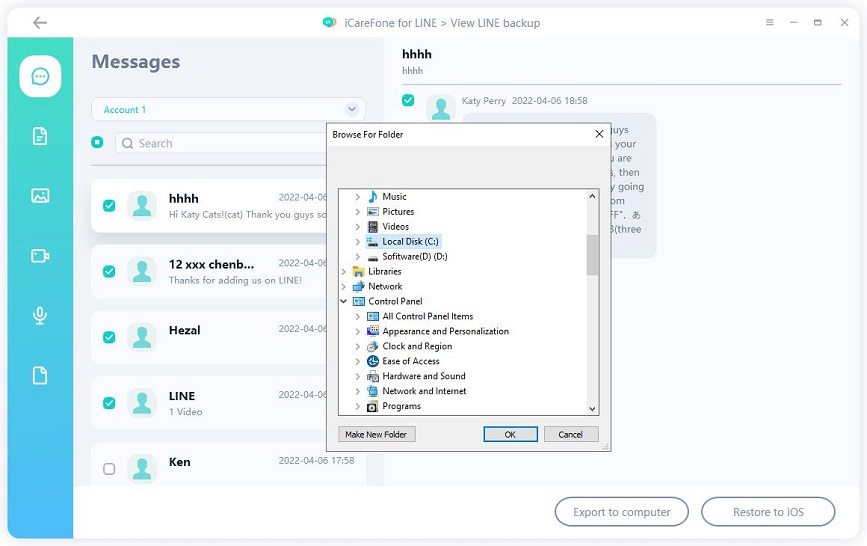Toggle the select-all checkbox beside Search
The height and width of the screenshot is (546, 867).
point(97,142)
